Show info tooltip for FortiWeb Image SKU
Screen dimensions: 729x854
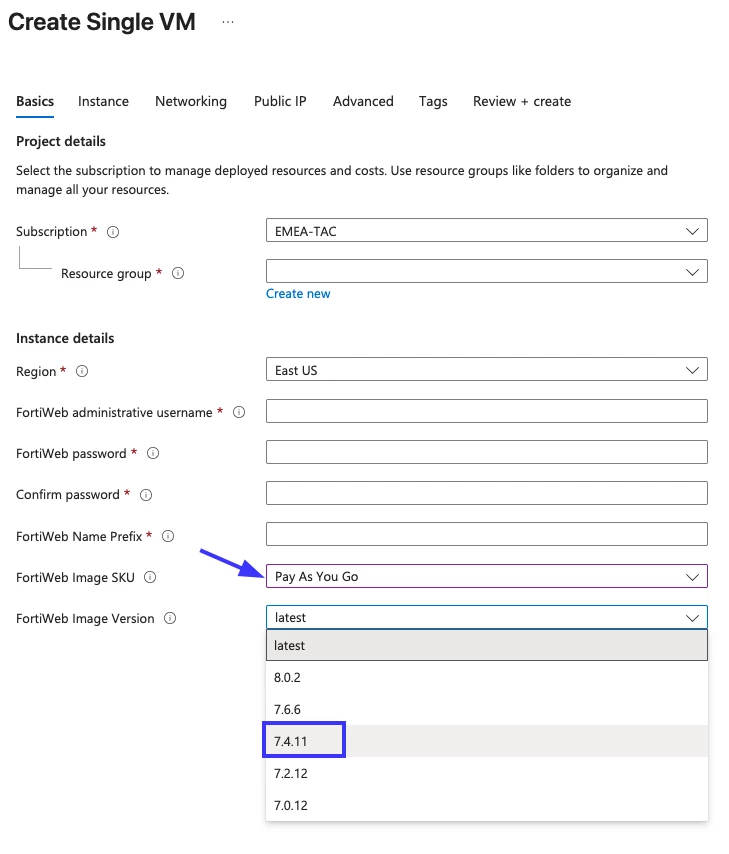[x=150, y=577]
